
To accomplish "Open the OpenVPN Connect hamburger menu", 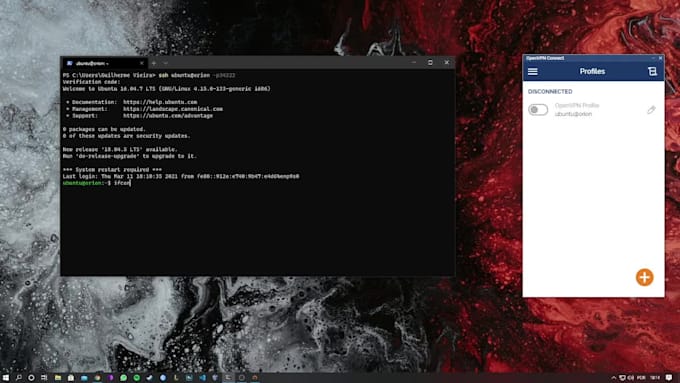I will pyautogui.click(x=533, y=72).
